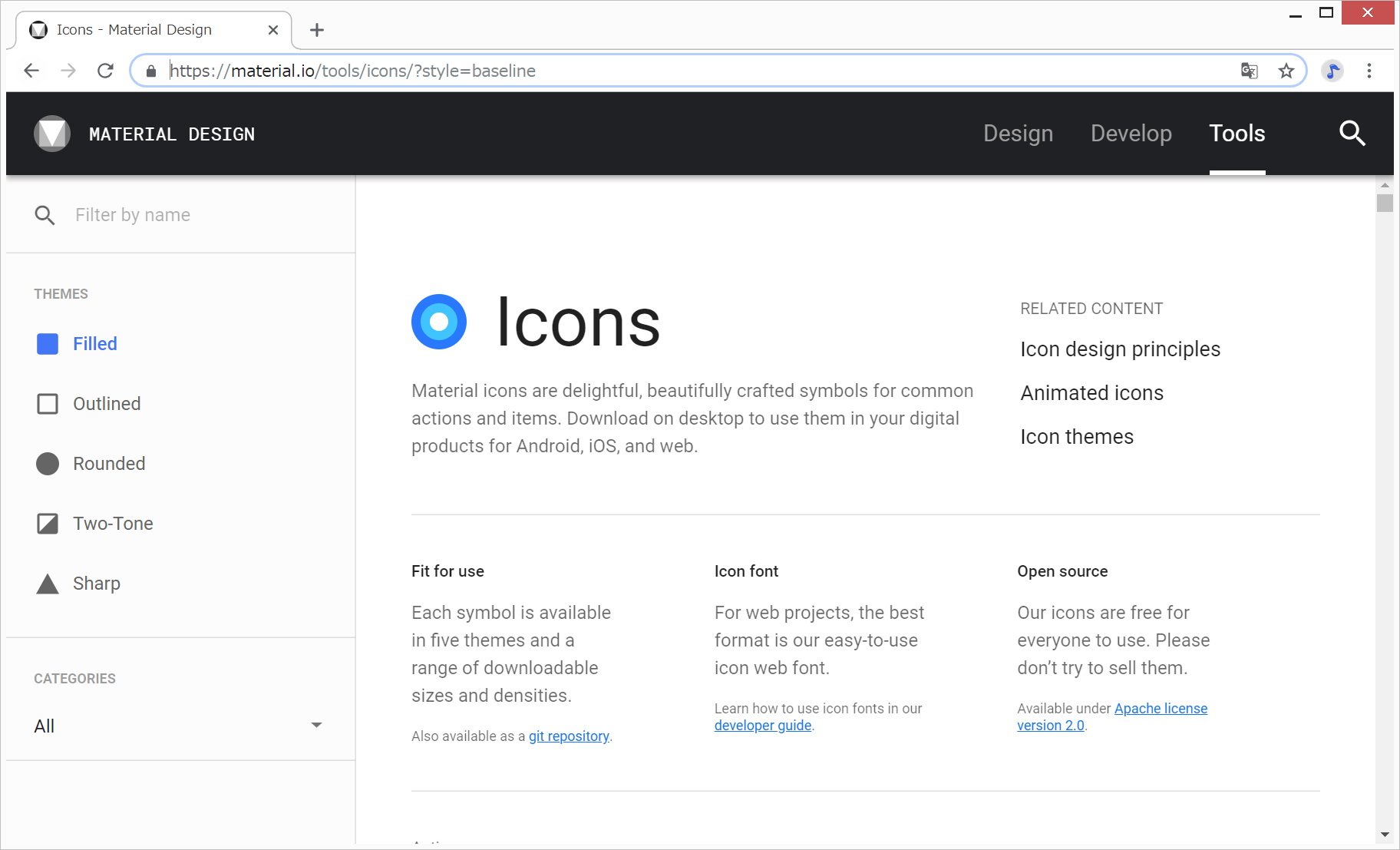Image resolution: width=1400 pixels, height=850 pixels.
Task: Select the Two-Tone theme icon
Action: [x=48, y=524]
